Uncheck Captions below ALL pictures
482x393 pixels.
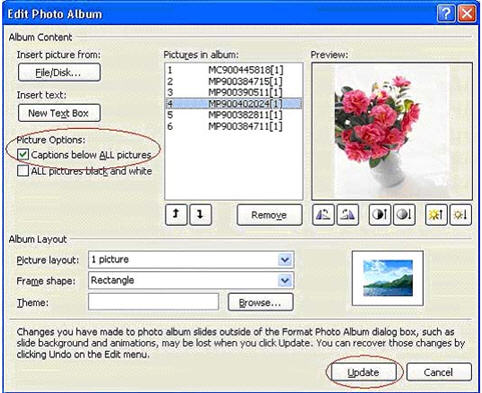click(x=23, y=154)
